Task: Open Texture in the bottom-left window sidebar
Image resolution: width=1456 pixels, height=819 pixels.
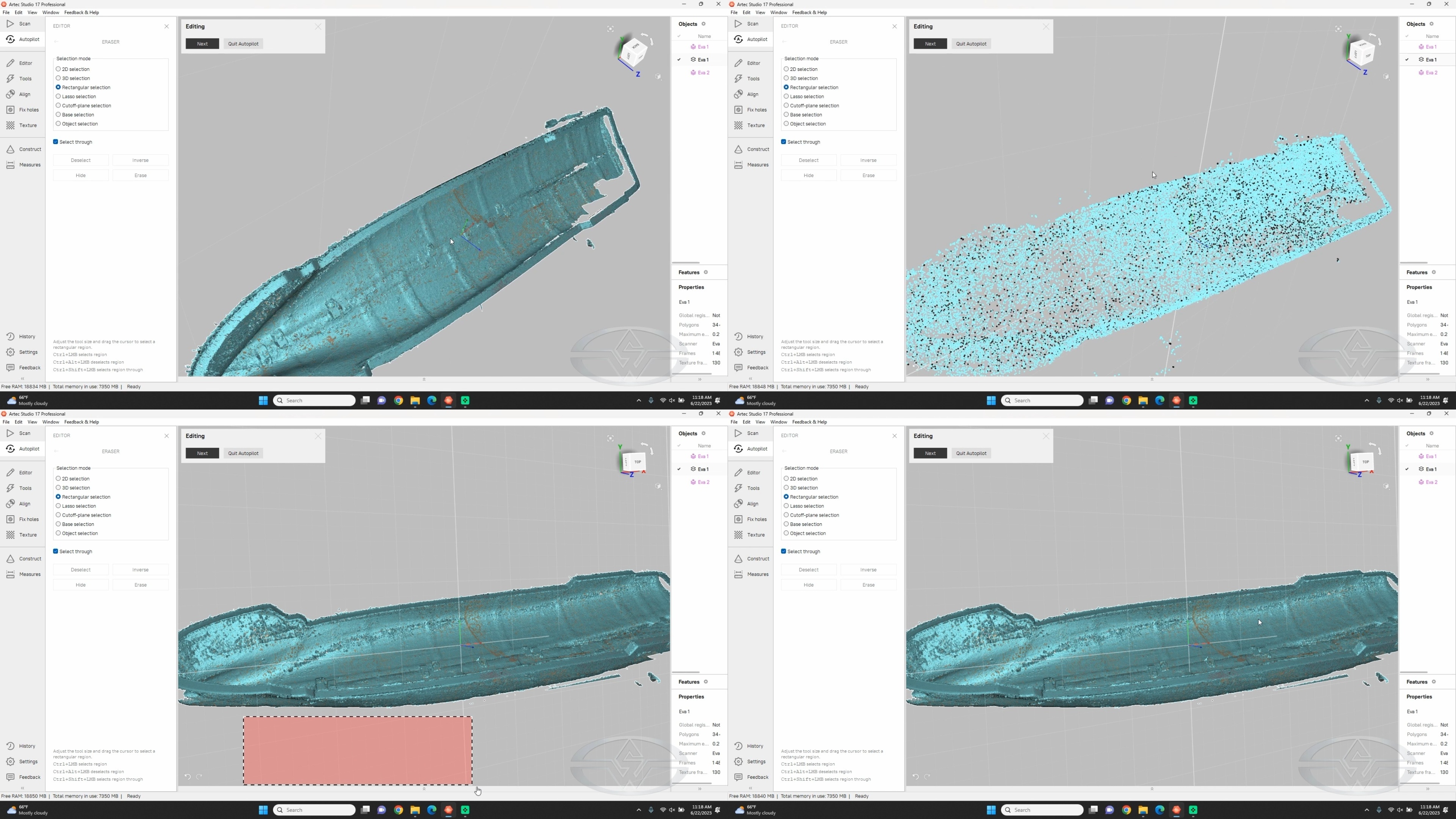Action: point(21,535)
